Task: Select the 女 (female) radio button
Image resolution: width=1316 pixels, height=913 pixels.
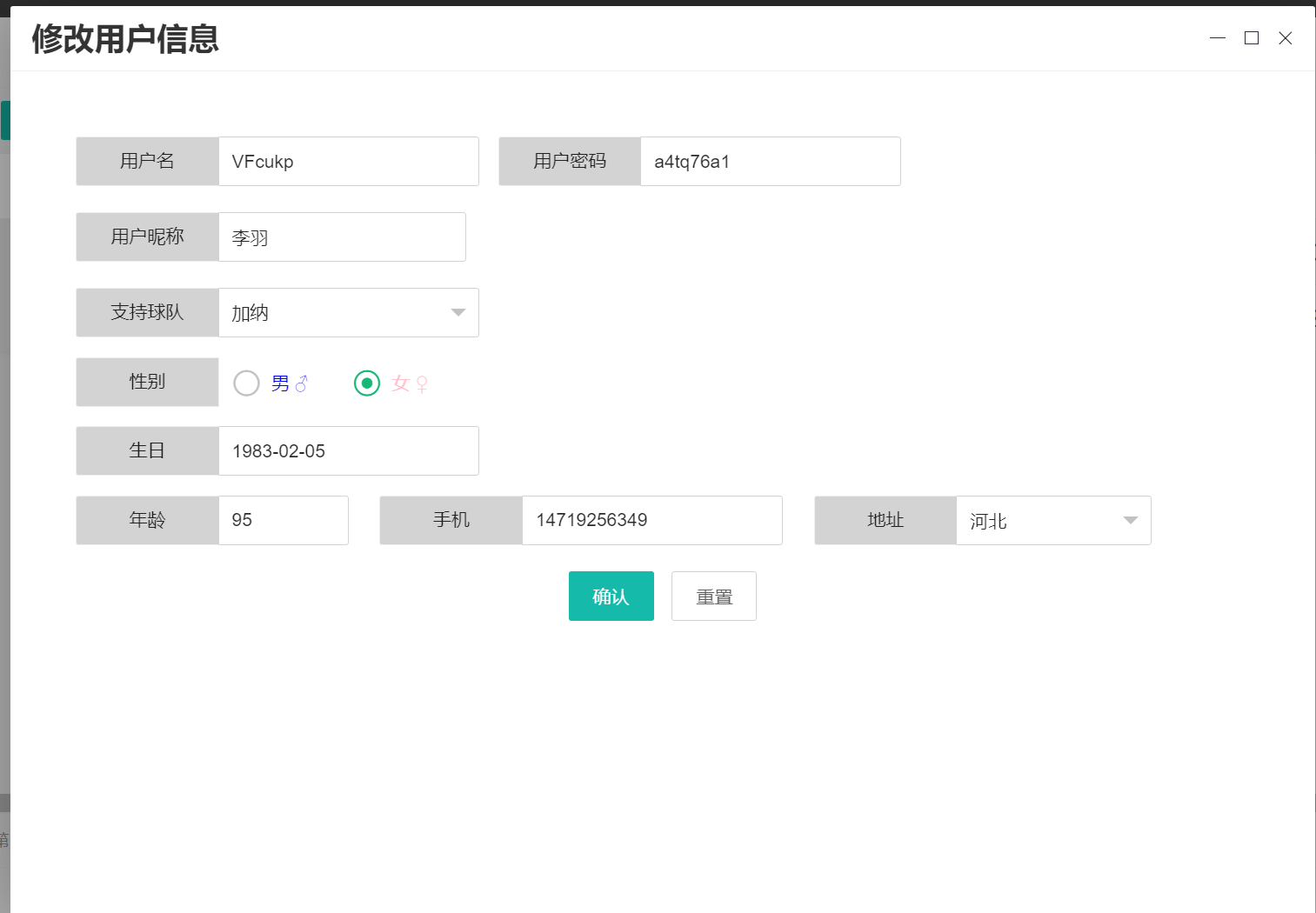Action: pos(367,383)
